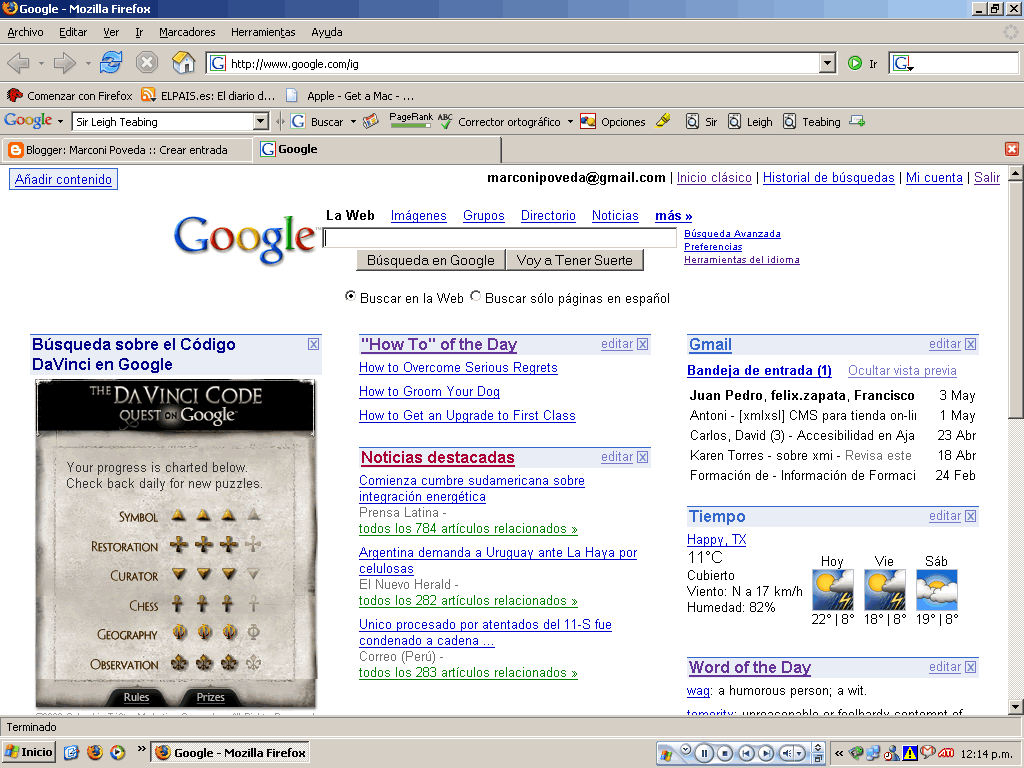Open How to Groom Your Dog link
The height and width of the screenshot is (768, 1024).
tap(429, 391)
